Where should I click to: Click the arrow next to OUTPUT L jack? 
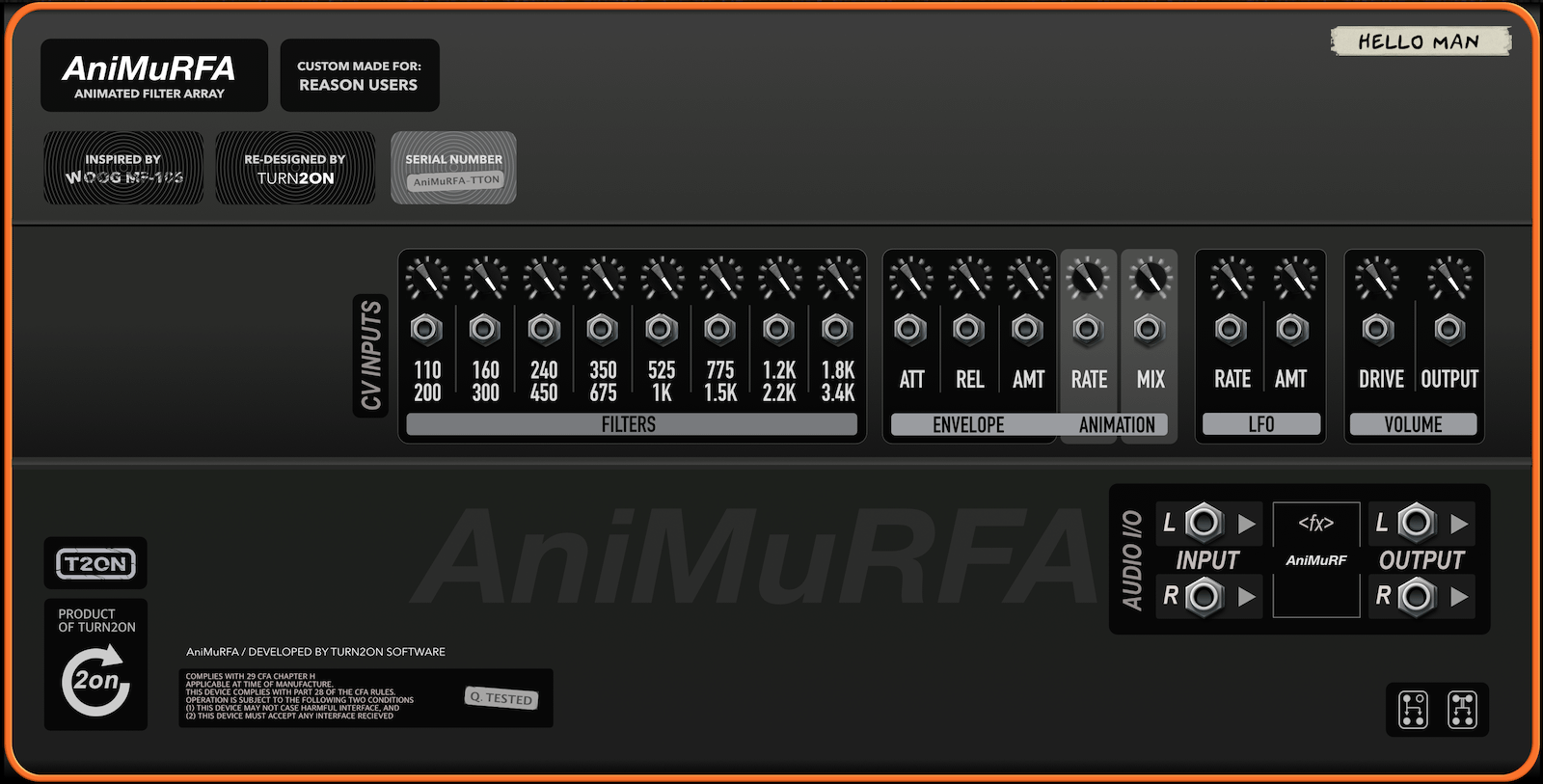point(1459,524)
